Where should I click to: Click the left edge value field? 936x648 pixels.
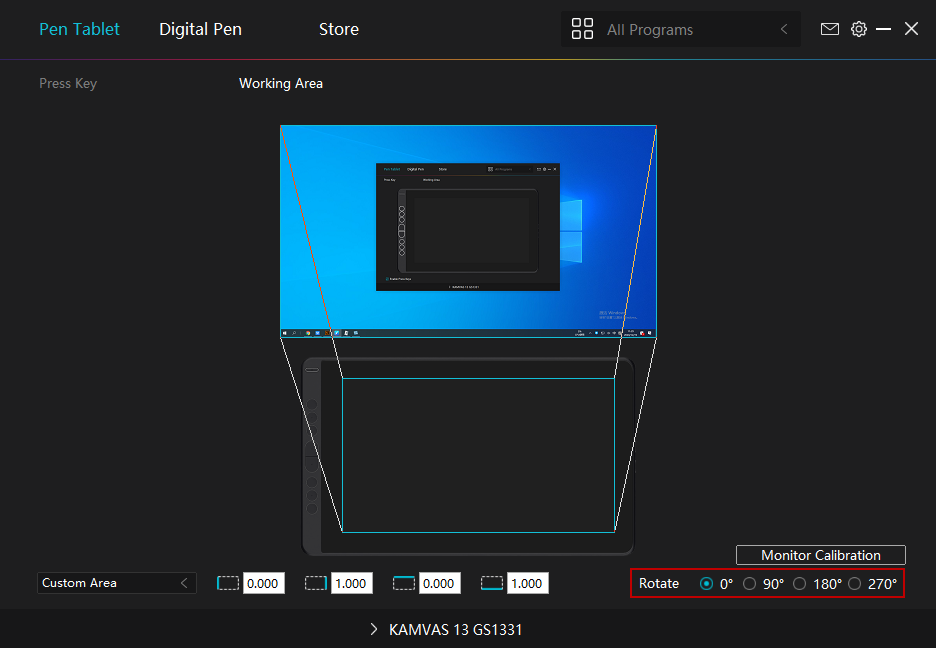pos(263,583)
